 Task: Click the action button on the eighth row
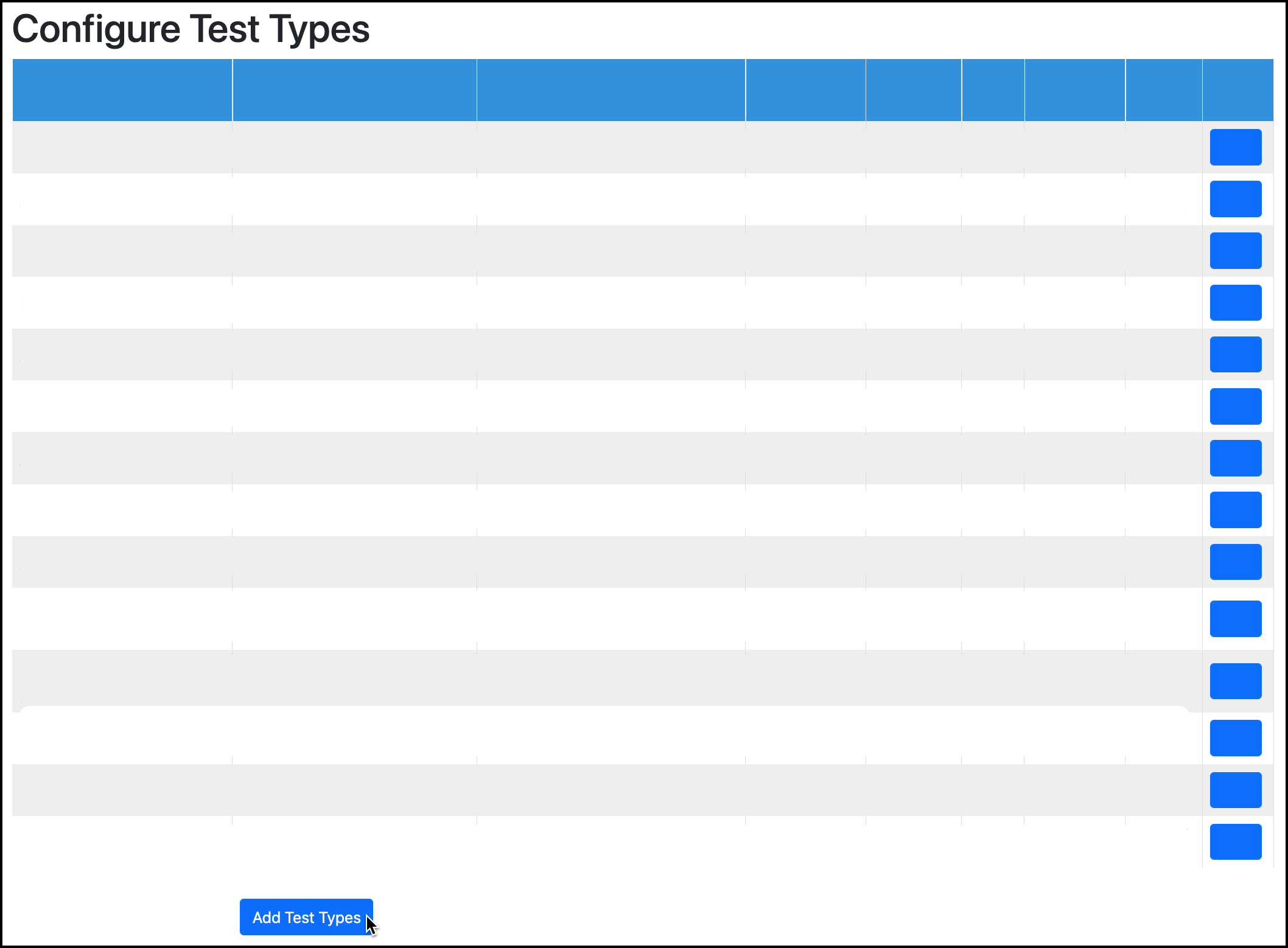1236,510
